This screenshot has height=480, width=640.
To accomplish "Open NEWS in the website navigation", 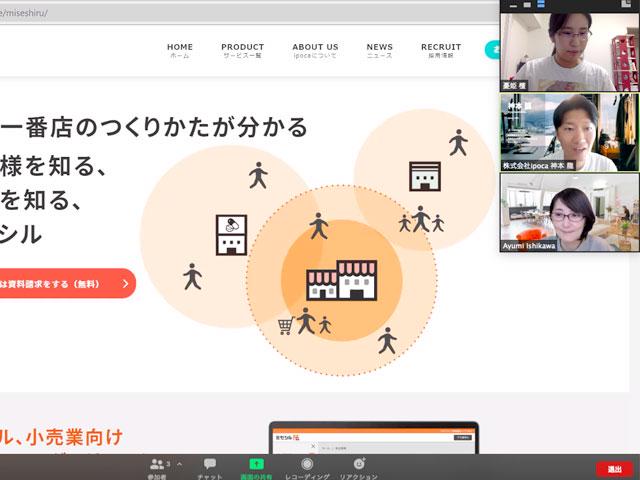I will tap(380, 51).
